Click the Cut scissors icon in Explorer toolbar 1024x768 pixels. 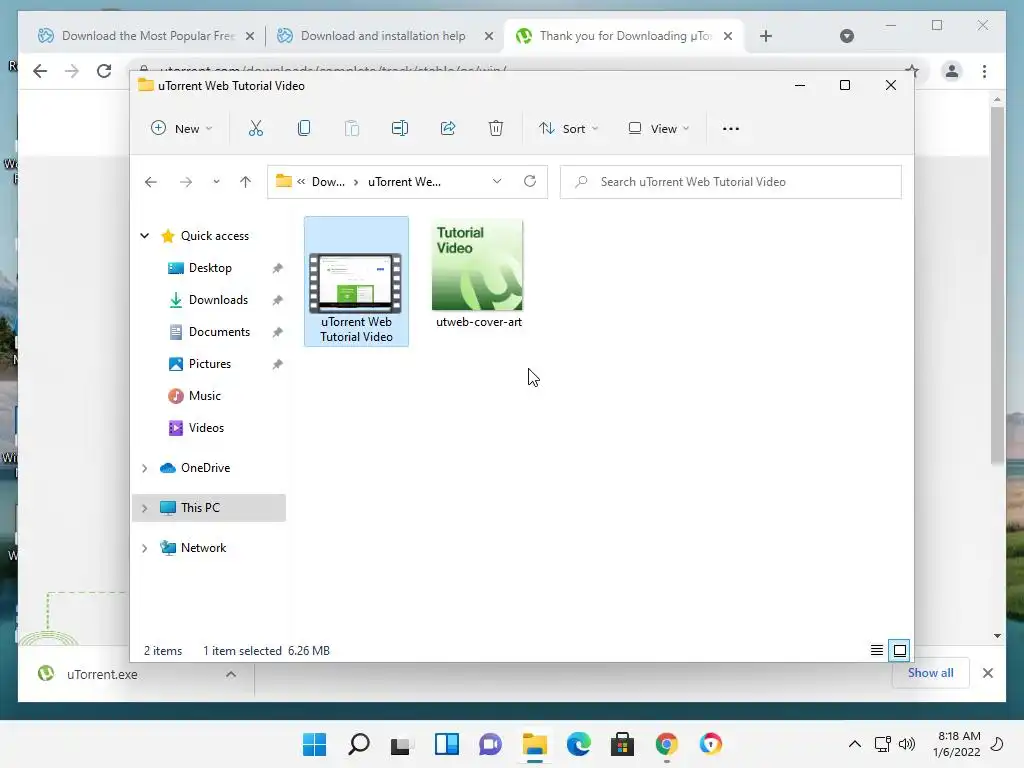pyautogui.click(x=255, y=129)
